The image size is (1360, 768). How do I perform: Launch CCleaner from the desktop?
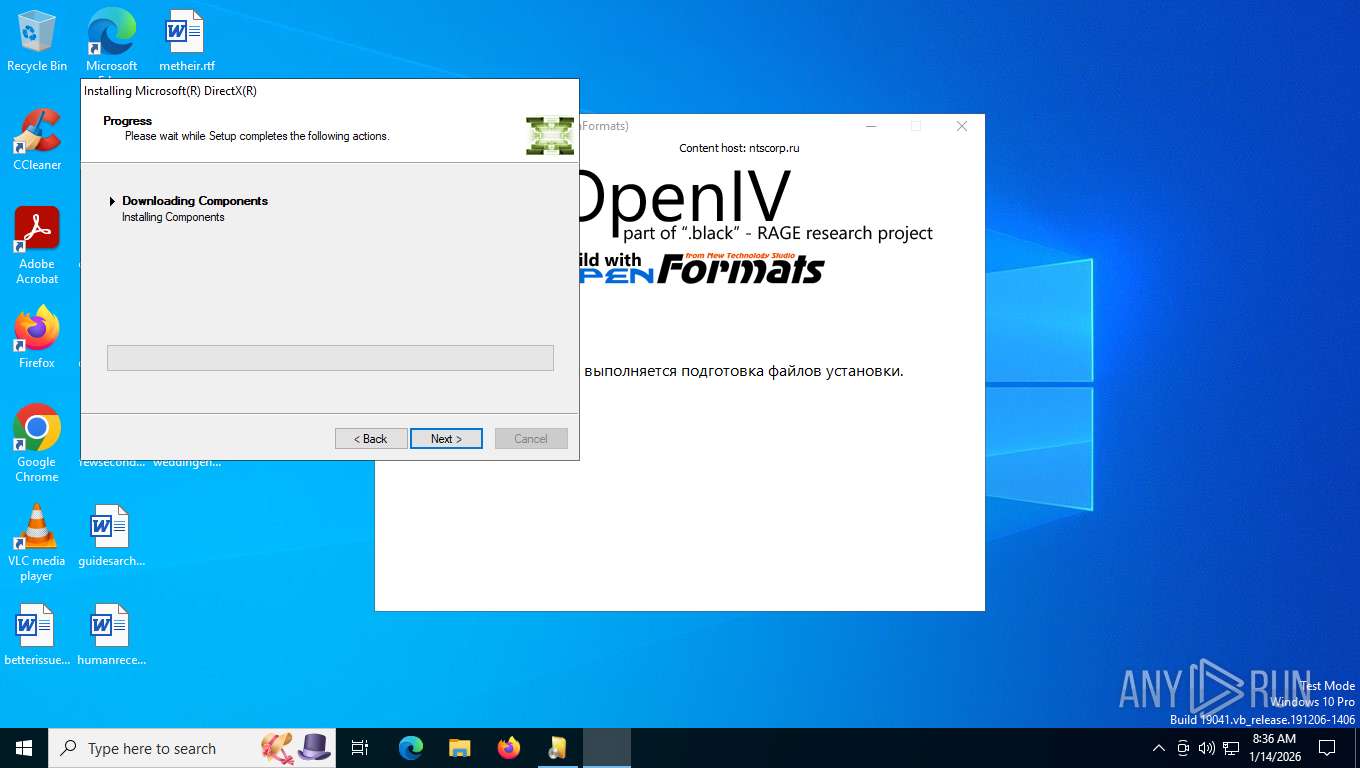coord(37,140)
